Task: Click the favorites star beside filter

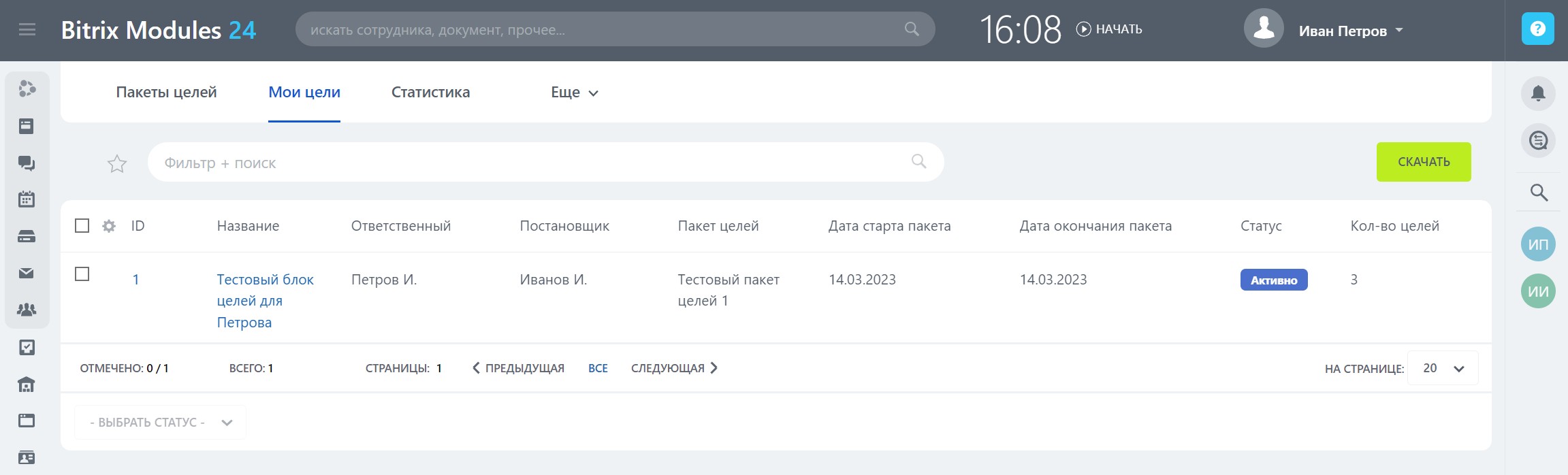Action: pyautogui.click(x=117, y=163)
